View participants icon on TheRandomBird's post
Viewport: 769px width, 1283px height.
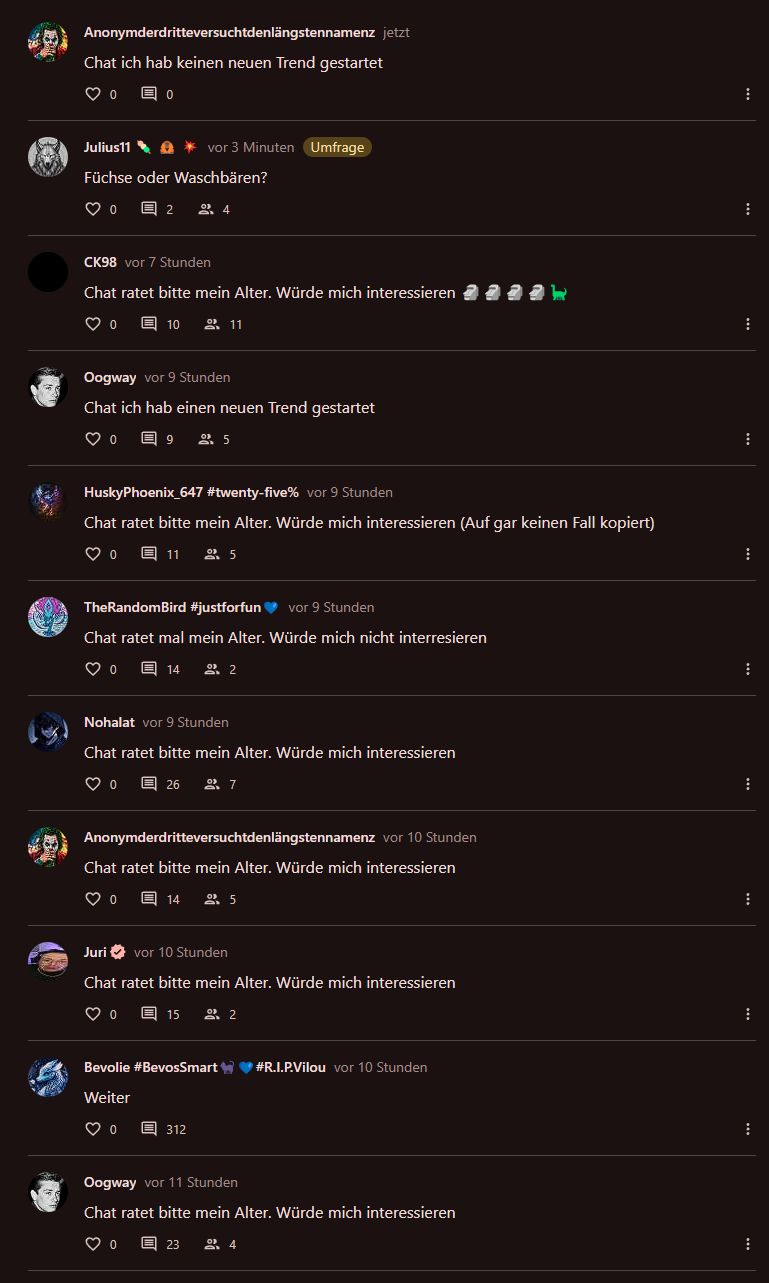click(212, 669)
